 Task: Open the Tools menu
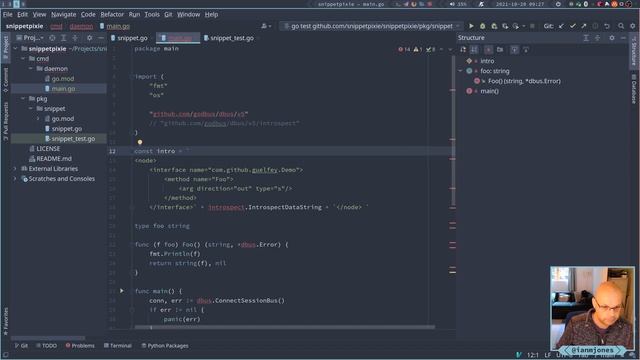[x=152, y=14]
